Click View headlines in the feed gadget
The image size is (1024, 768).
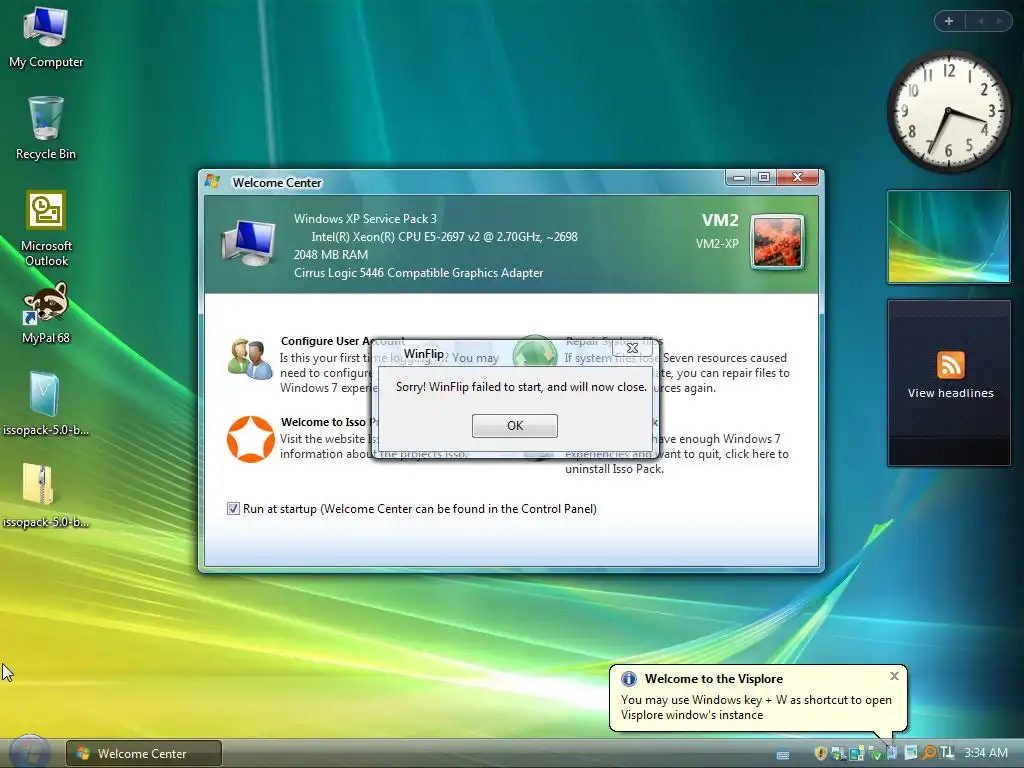click(950, 393)
